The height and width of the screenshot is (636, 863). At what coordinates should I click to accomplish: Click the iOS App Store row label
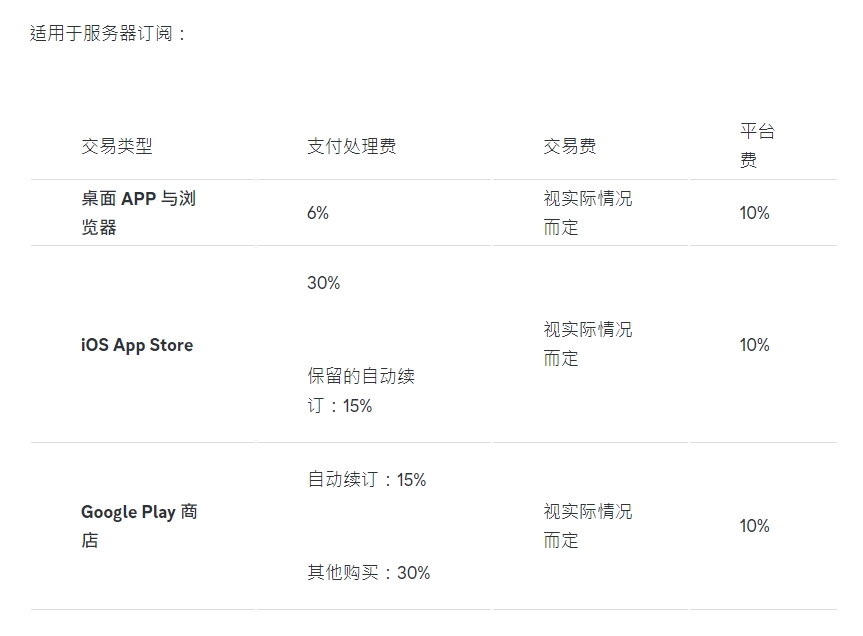tap(137, 345)
